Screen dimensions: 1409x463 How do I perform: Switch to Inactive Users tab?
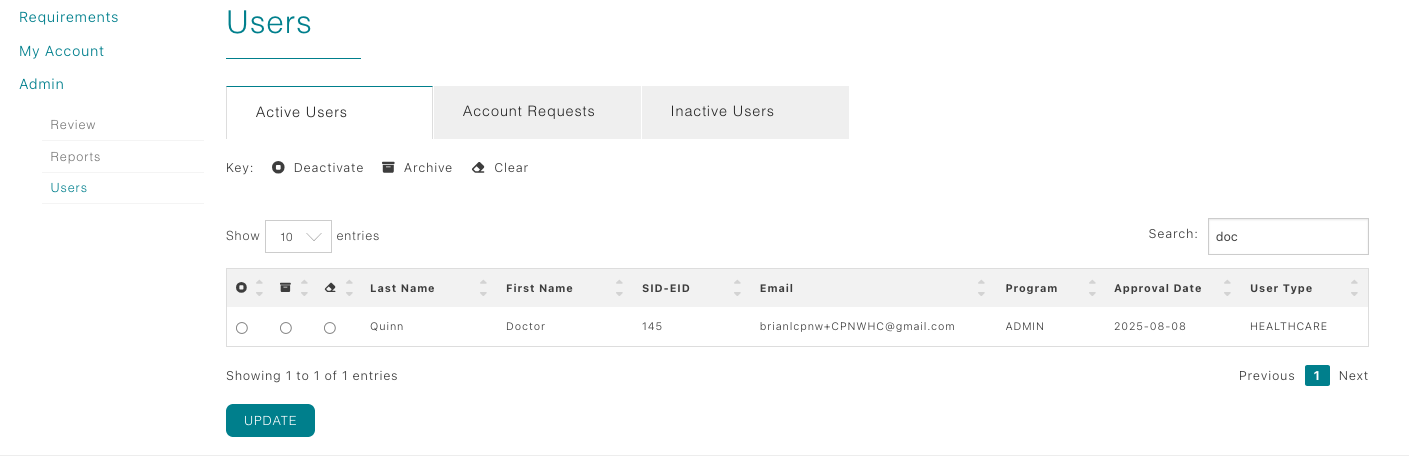click(722, 112)
